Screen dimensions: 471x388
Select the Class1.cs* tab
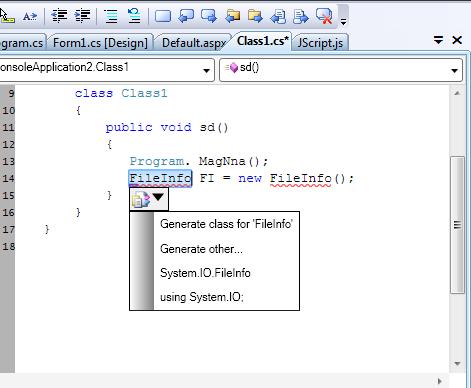263,41
